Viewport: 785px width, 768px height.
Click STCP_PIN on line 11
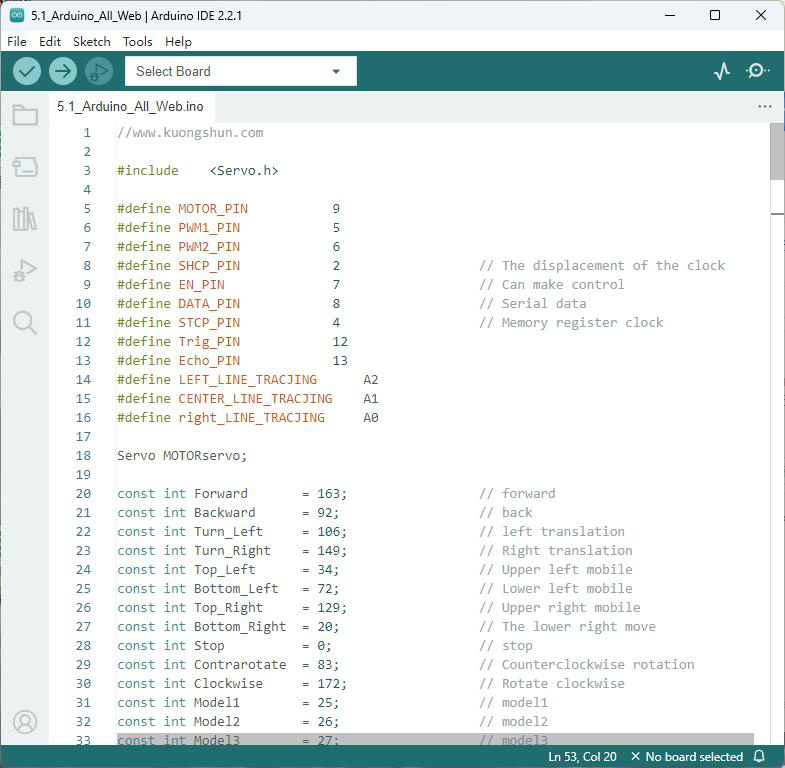[209, 323]
